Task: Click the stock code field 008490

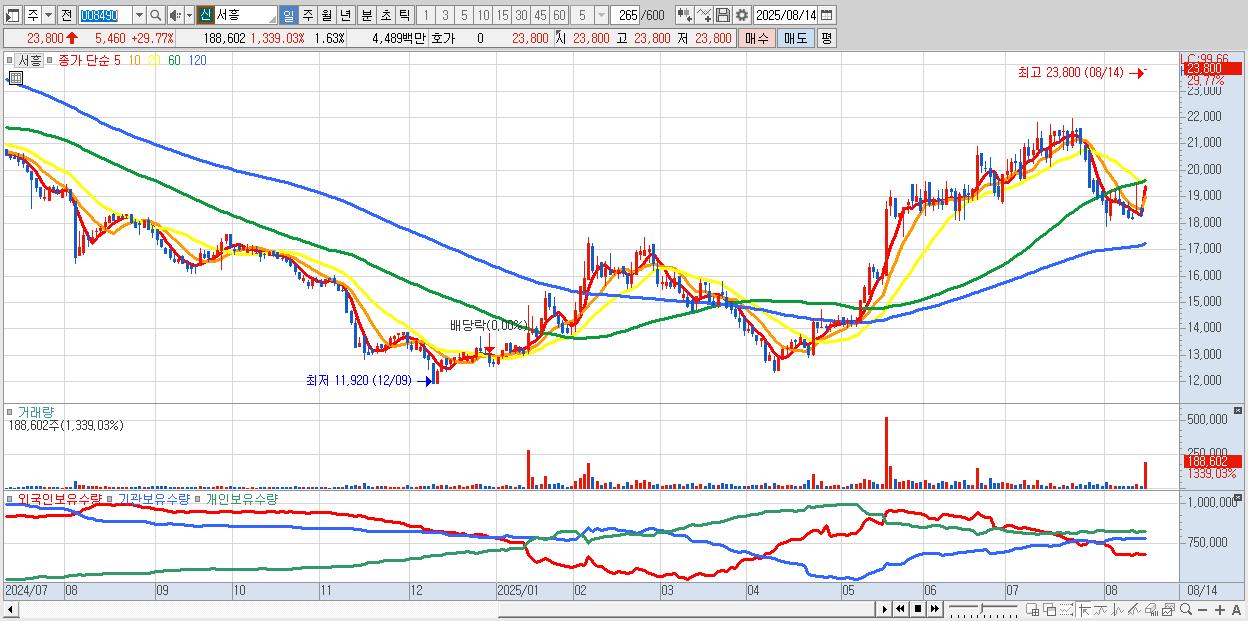Action: [x=105, y=15]
